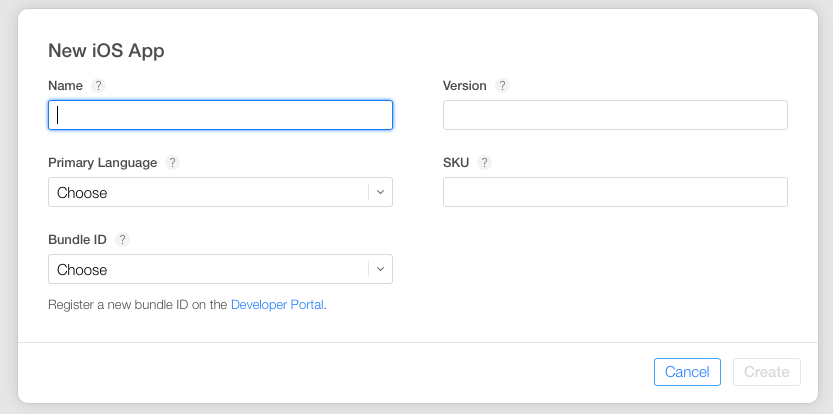Open the help icon next to Version
This screenshot has height=414, width=833.
(x=502, y=86)
